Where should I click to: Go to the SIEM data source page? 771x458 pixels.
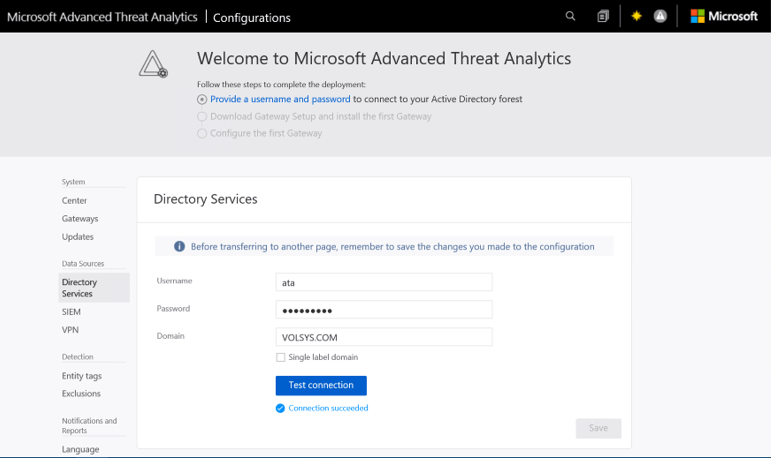(71, 312)
